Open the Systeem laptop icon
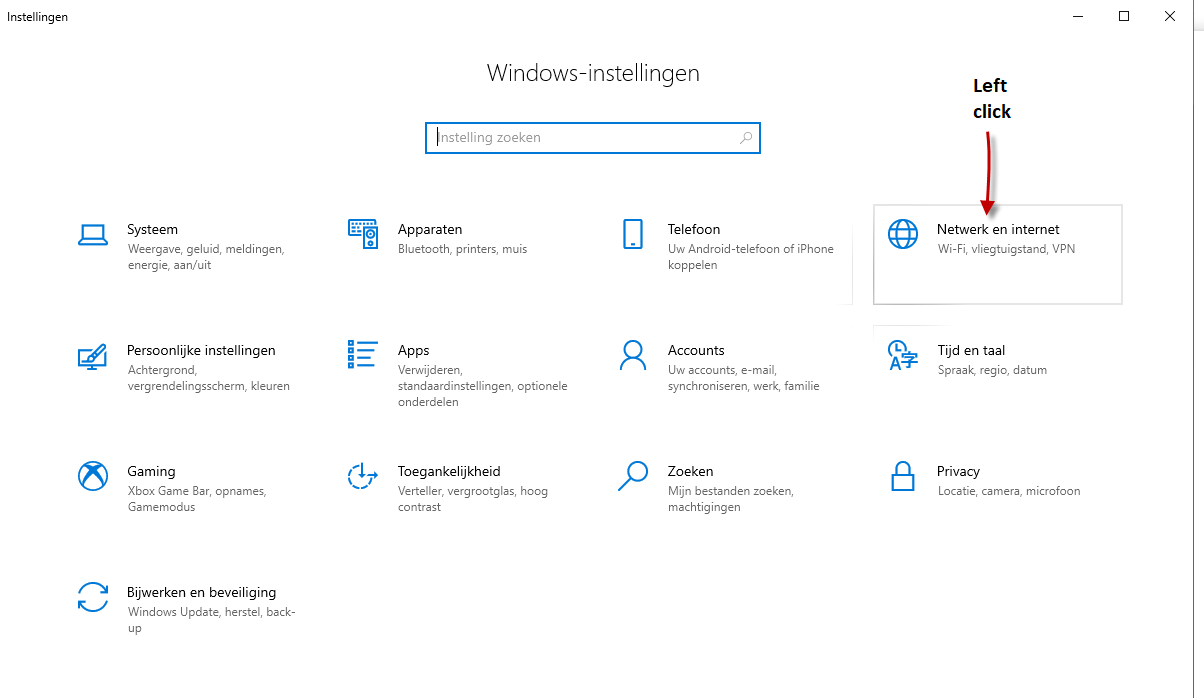Viewport: 1204px width, 698px height. click(93, 235)
